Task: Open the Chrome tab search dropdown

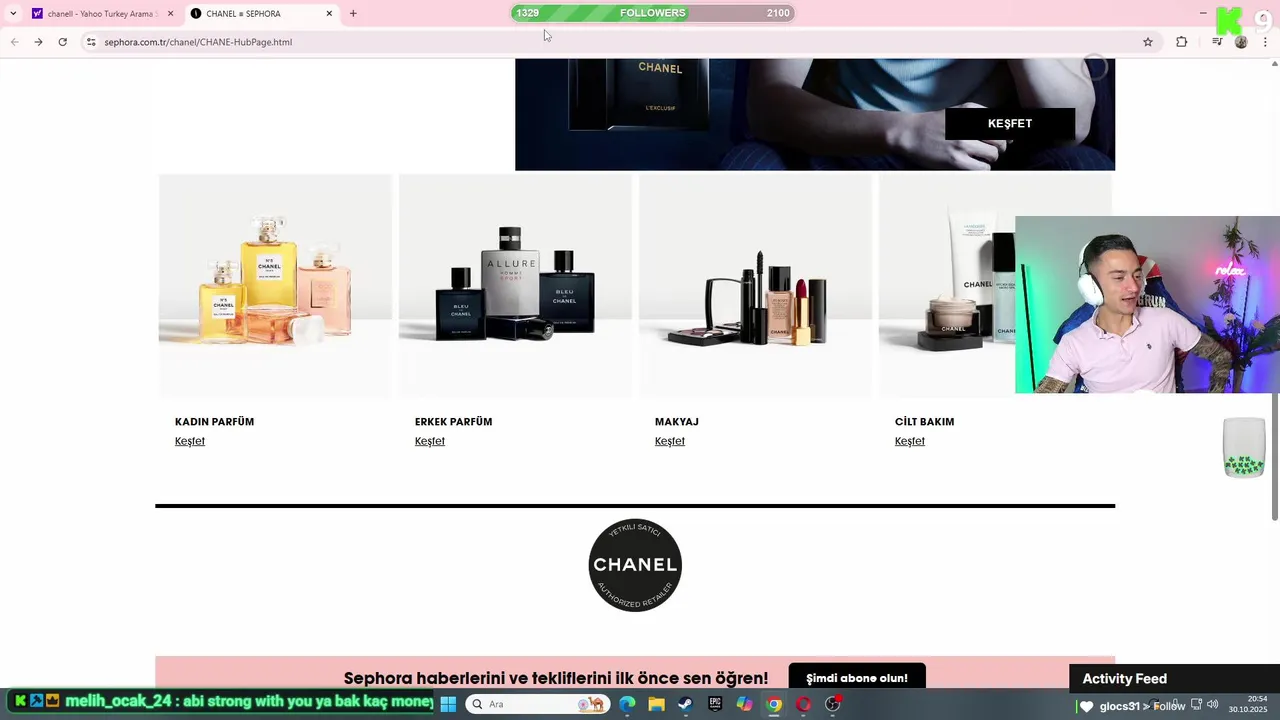Action: click(x=13, y=13)
